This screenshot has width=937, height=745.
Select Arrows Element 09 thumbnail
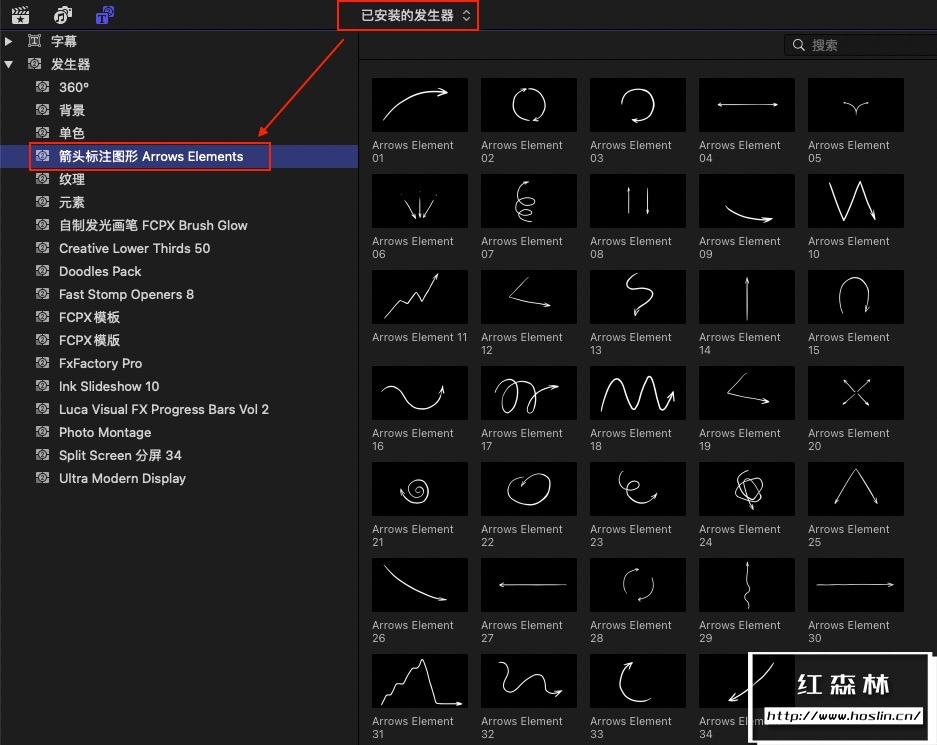tap(747, 201)
